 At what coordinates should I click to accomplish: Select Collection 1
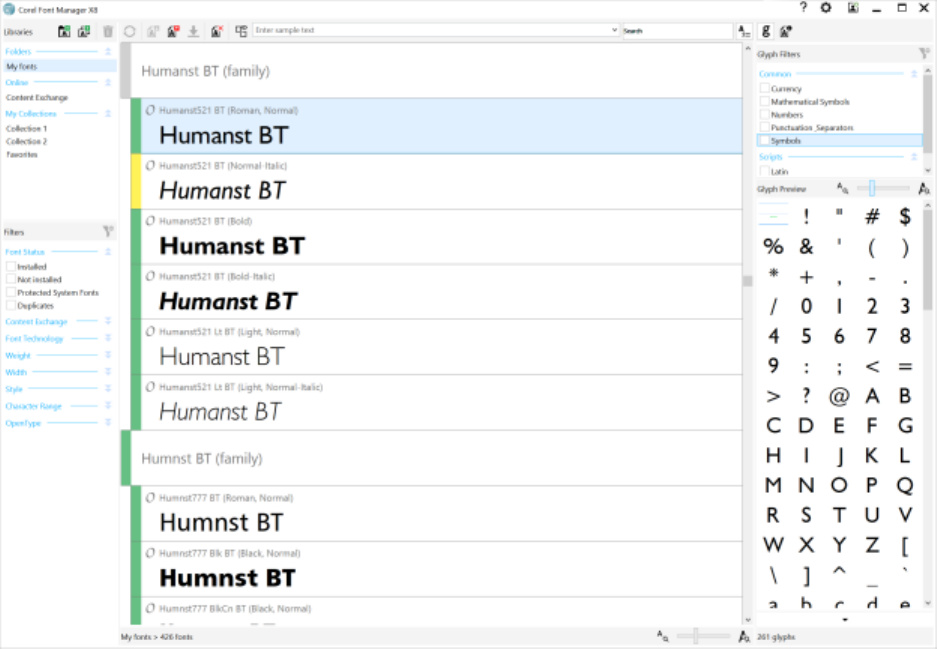26,128
